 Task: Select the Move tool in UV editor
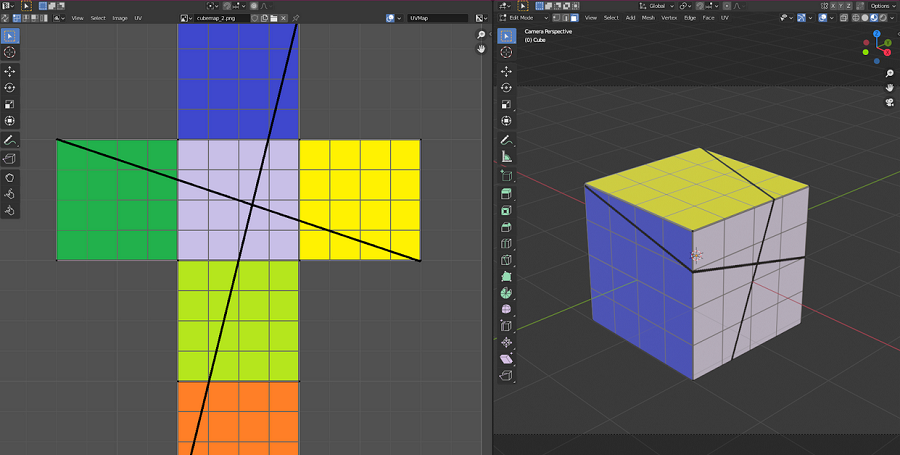(10, 71)
